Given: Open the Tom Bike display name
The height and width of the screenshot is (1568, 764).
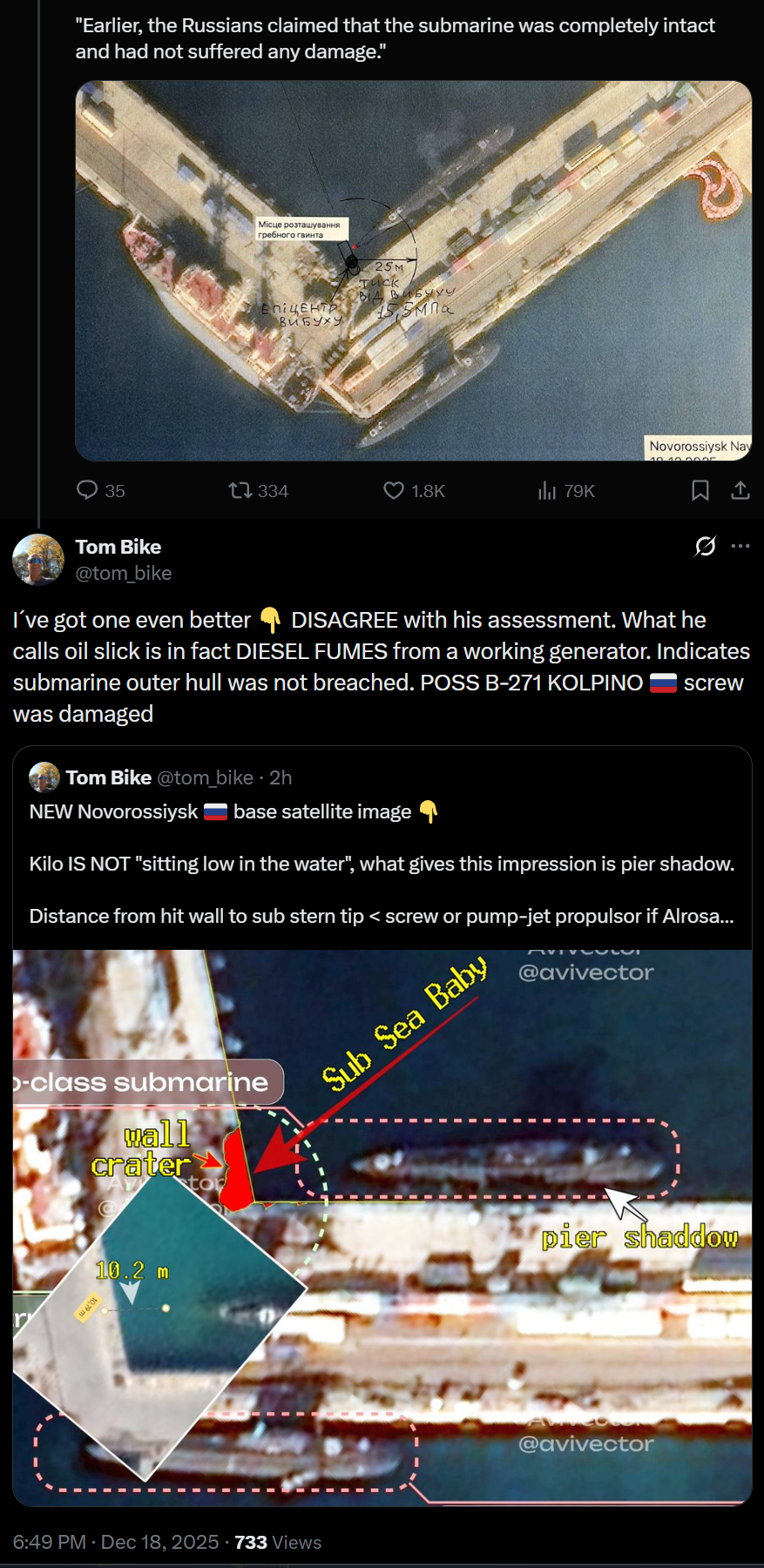Looking at the screenshot, I should (118, 547).
